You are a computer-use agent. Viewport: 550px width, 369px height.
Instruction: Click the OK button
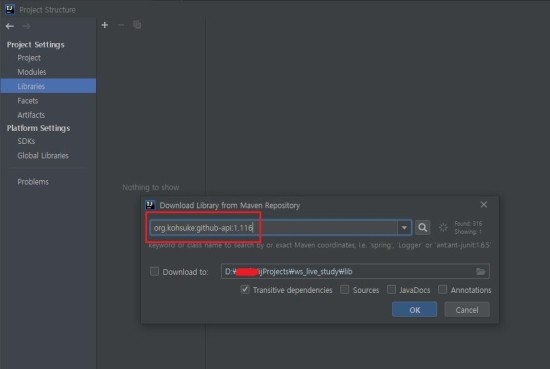(x=415, y=310)
